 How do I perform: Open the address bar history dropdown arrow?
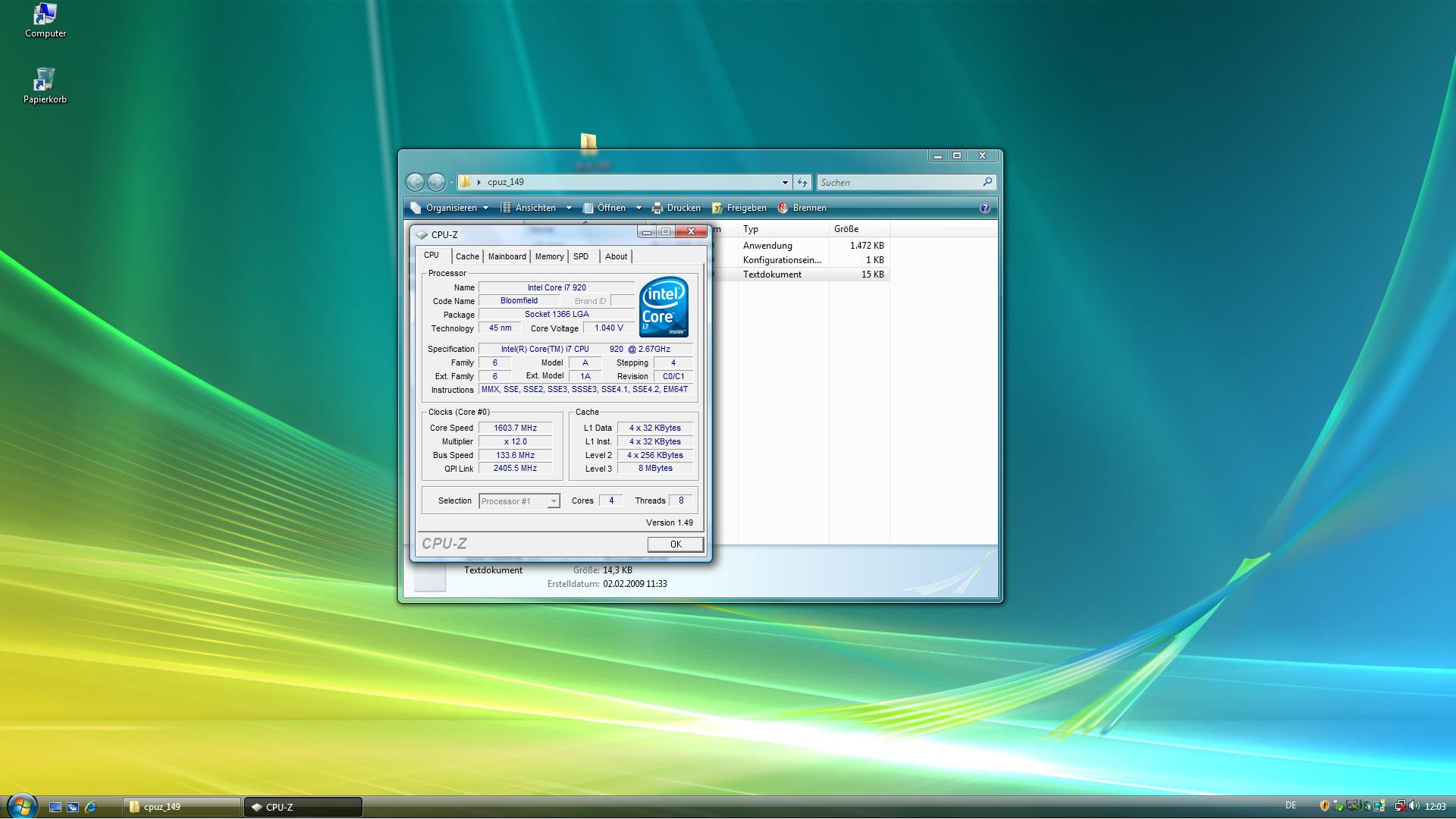click(x=785, y=182)
